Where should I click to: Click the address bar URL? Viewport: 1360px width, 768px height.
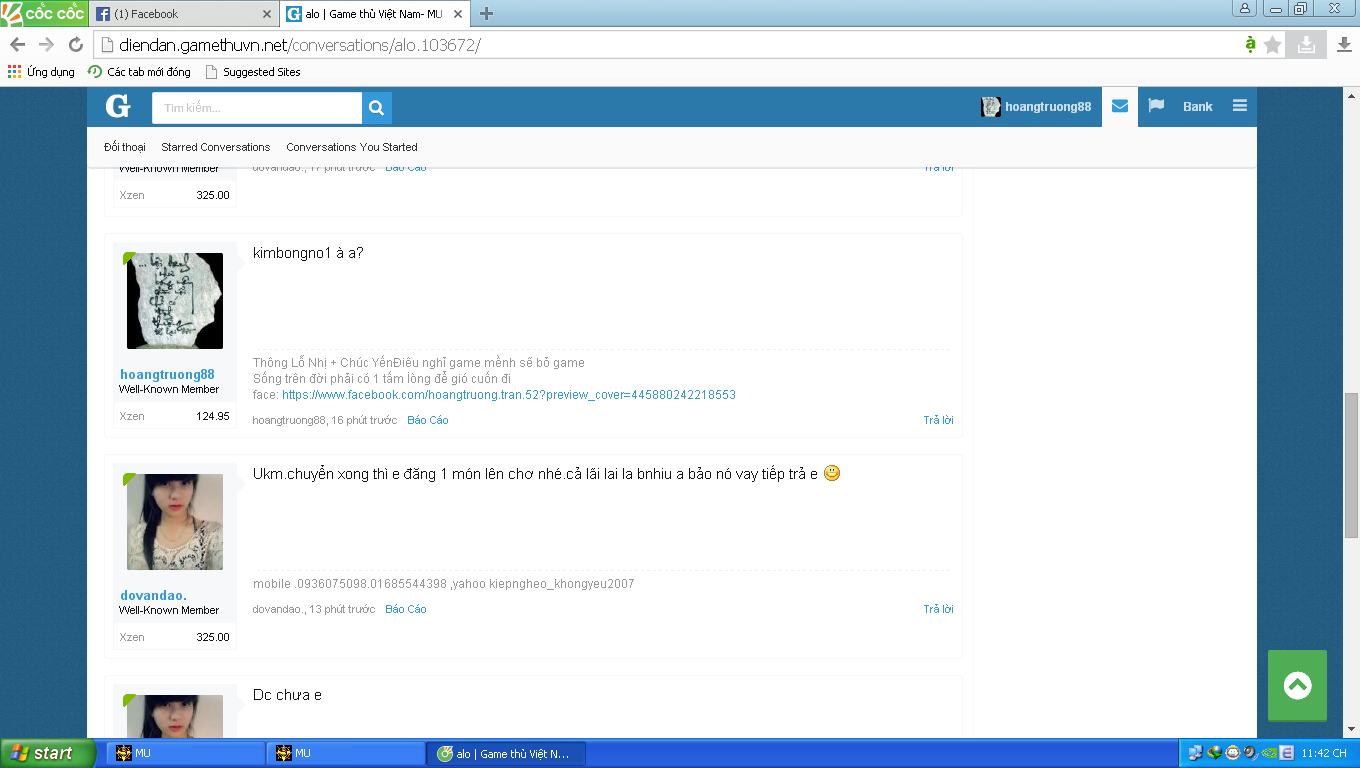click(x=299, y=45)
